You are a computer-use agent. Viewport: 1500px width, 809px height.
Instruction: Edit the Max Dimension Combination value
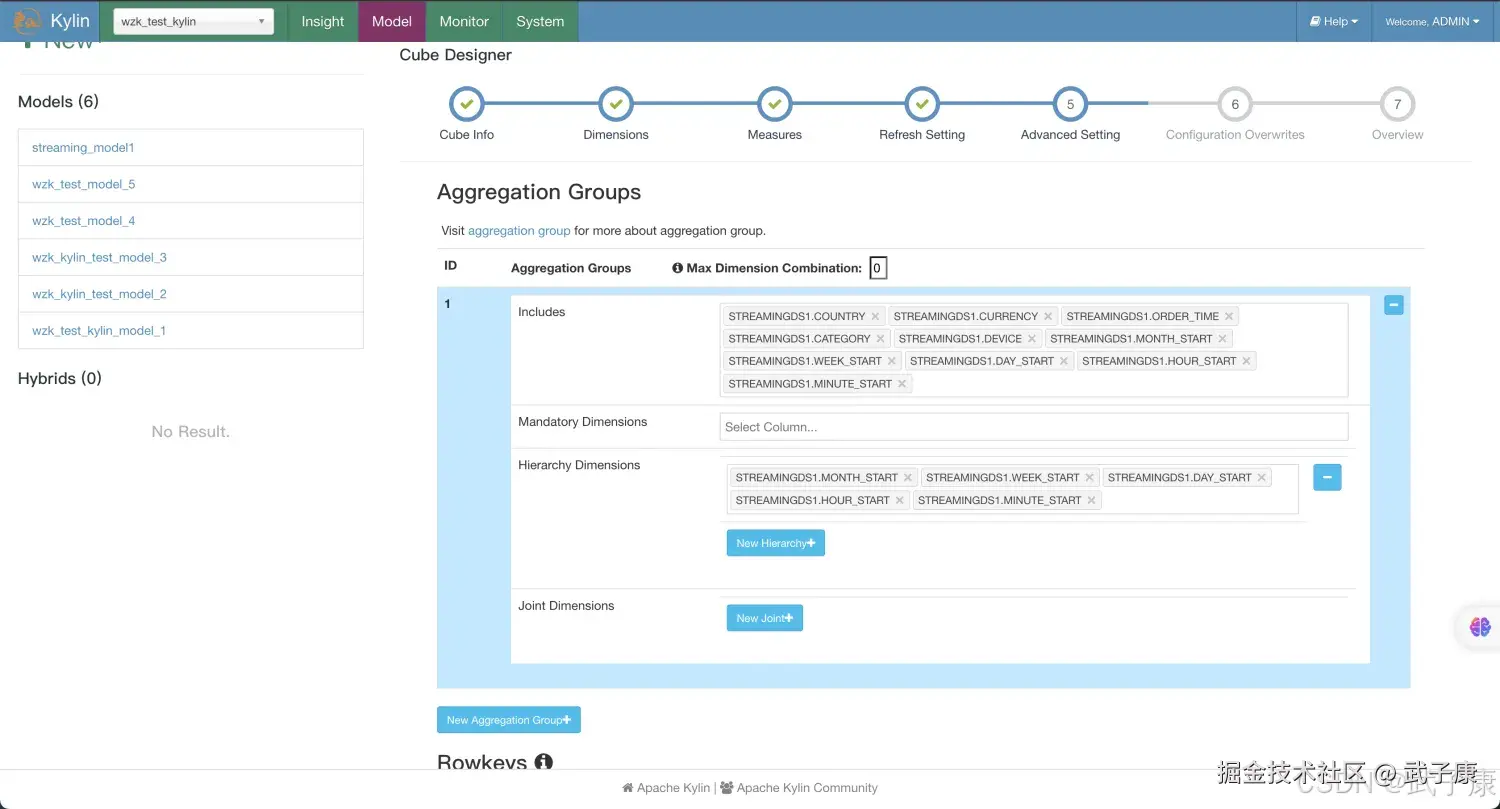[x=877, y=268]
